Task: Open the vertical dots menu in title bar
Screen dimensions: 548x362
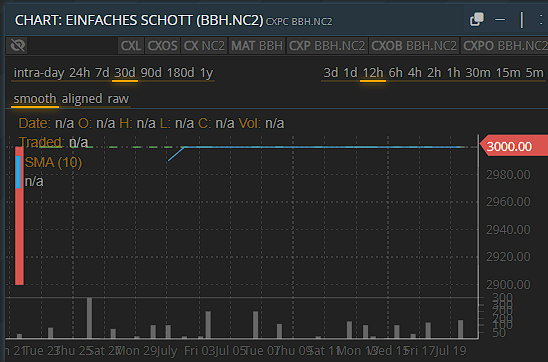Action: (541, 20)
